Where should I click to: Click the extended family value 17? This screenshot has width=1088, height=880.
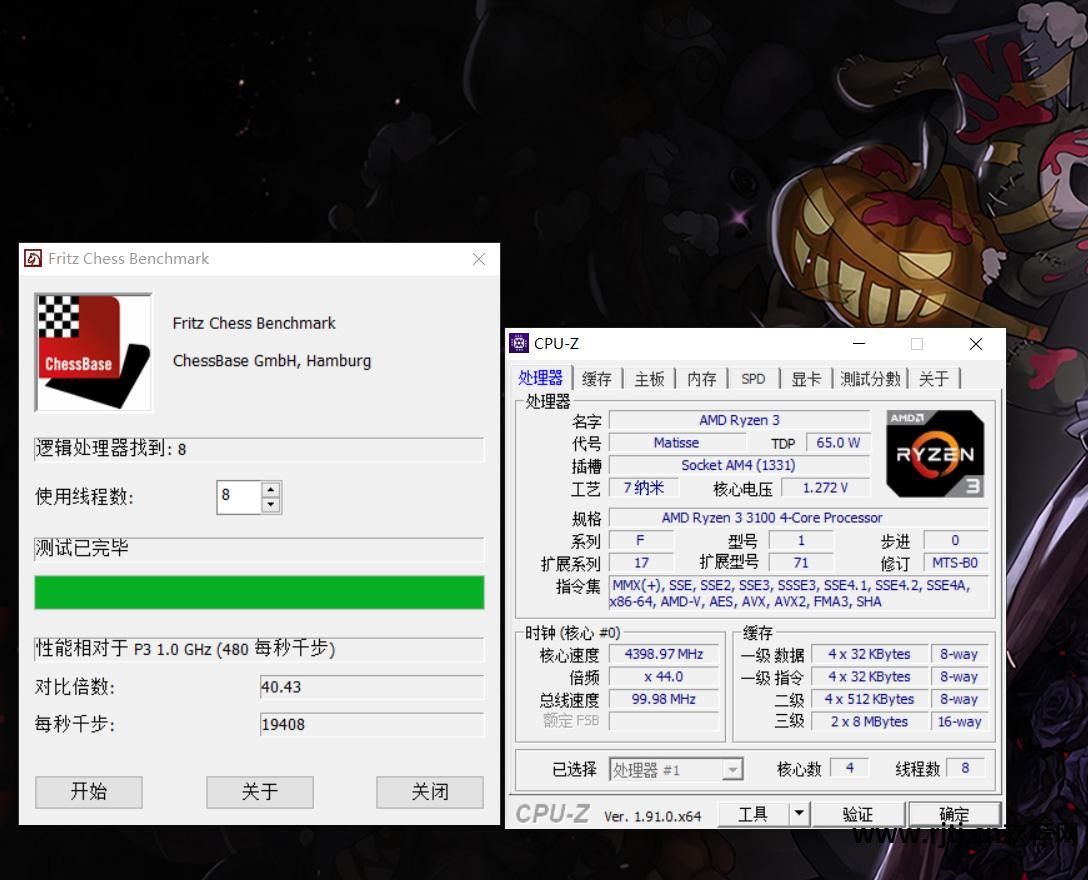click(641, 562)
